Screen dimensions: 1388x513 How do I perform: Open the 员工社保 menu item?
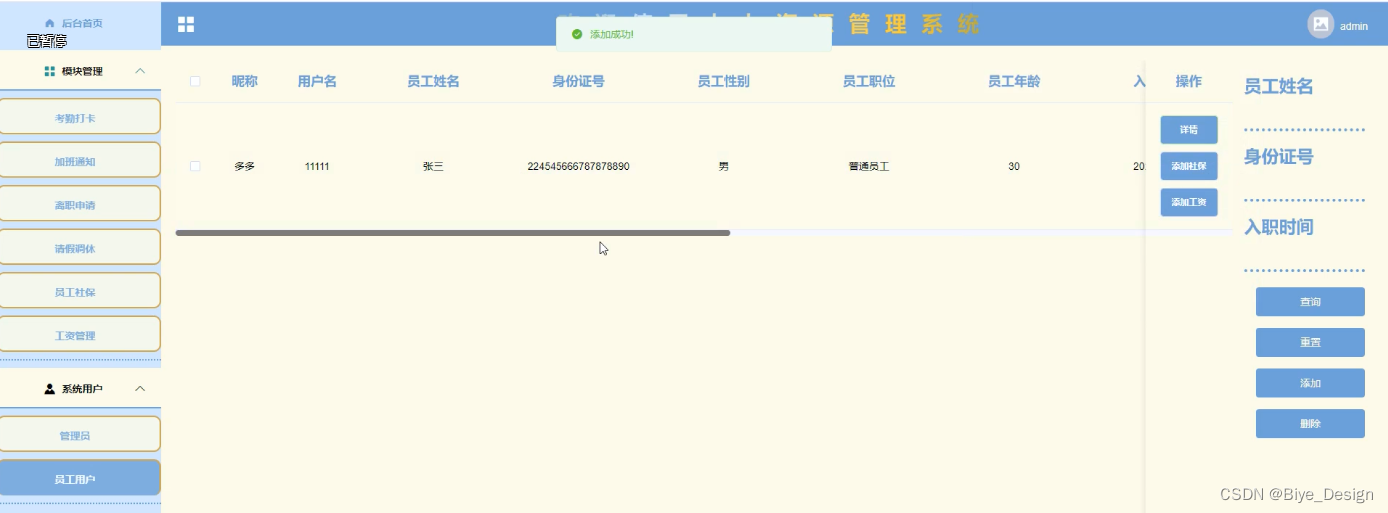(80, 291)
